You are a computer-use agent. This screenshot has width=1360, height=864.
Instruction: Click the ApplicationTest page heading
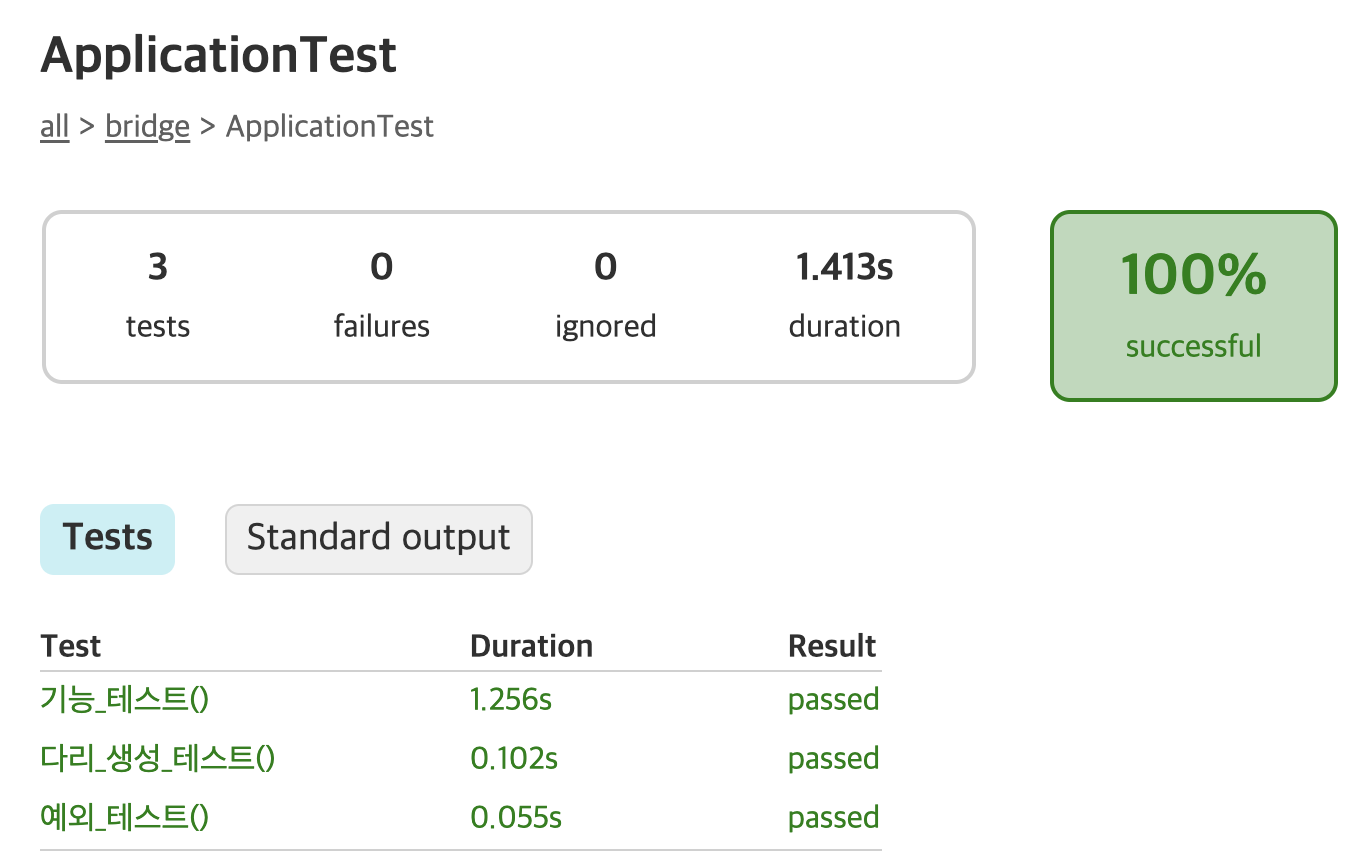[219, 56]
